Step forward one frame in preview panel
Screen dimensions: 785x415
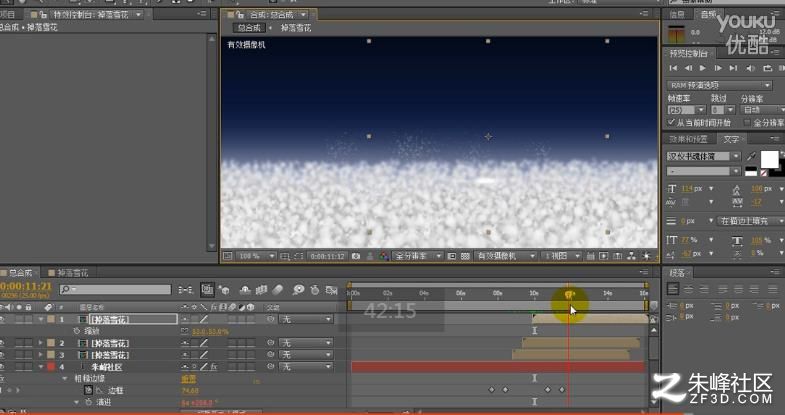tap(718, 68)
